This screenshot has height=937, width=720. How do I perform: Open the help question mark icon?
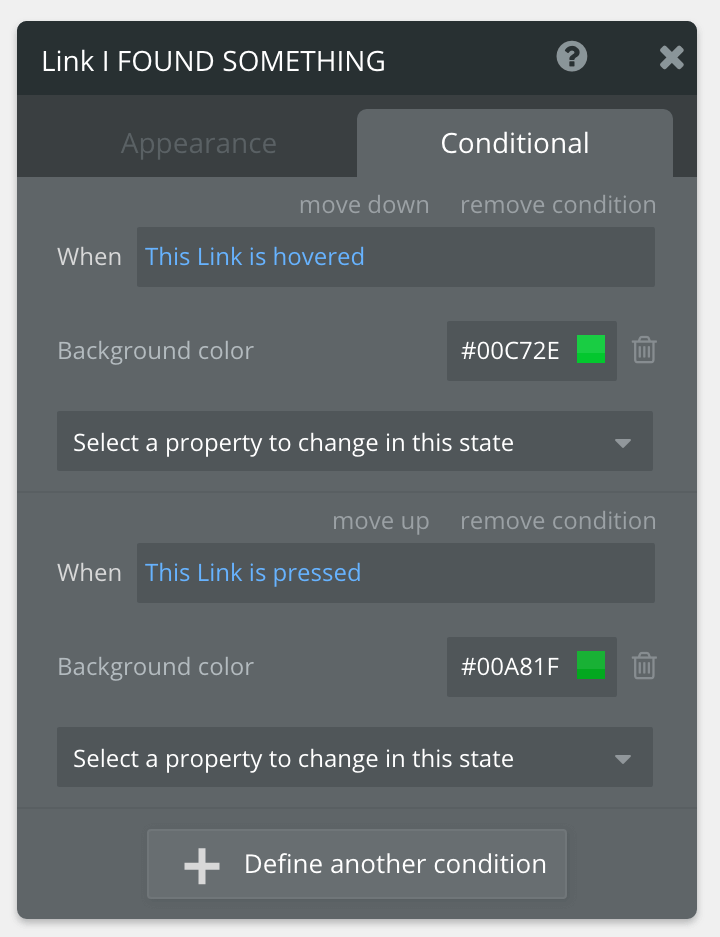(x=571, y=57)
